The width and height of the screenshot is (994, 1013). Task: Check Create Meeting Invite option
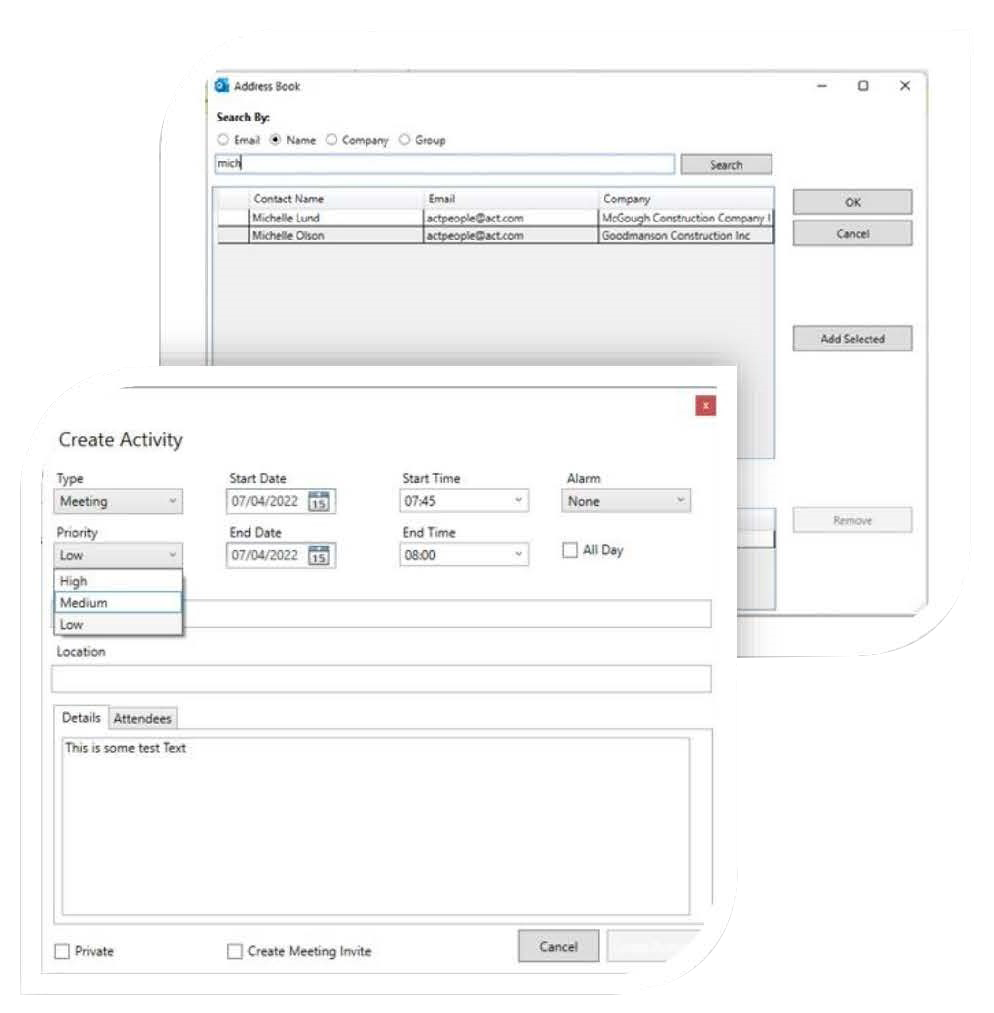click(x=235, y=951)
